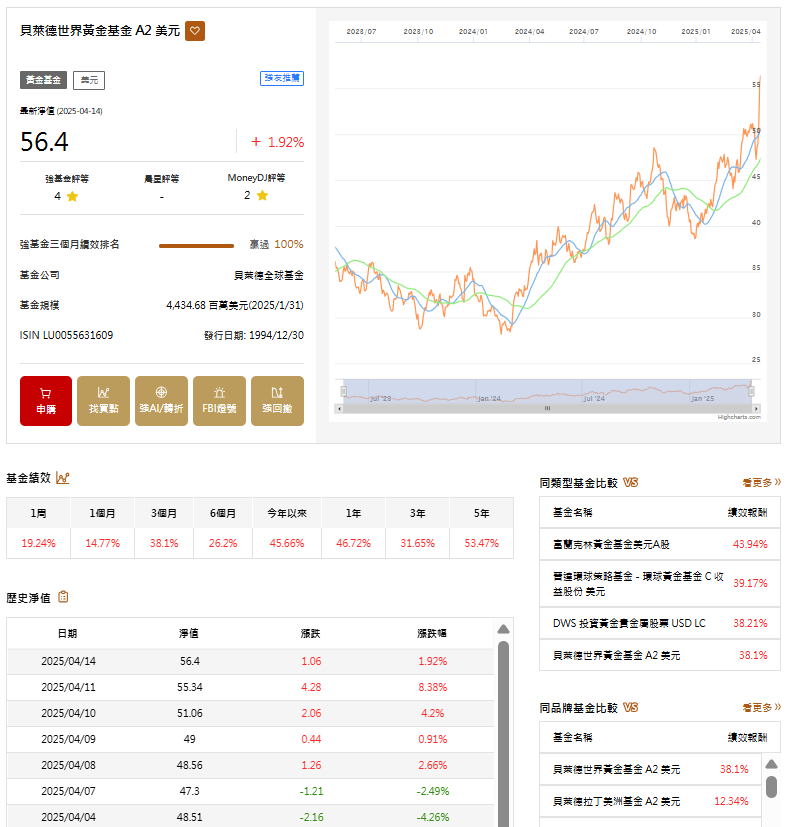Click the 2025/04/14 date row
788x827 pixels.
point(251,661)
